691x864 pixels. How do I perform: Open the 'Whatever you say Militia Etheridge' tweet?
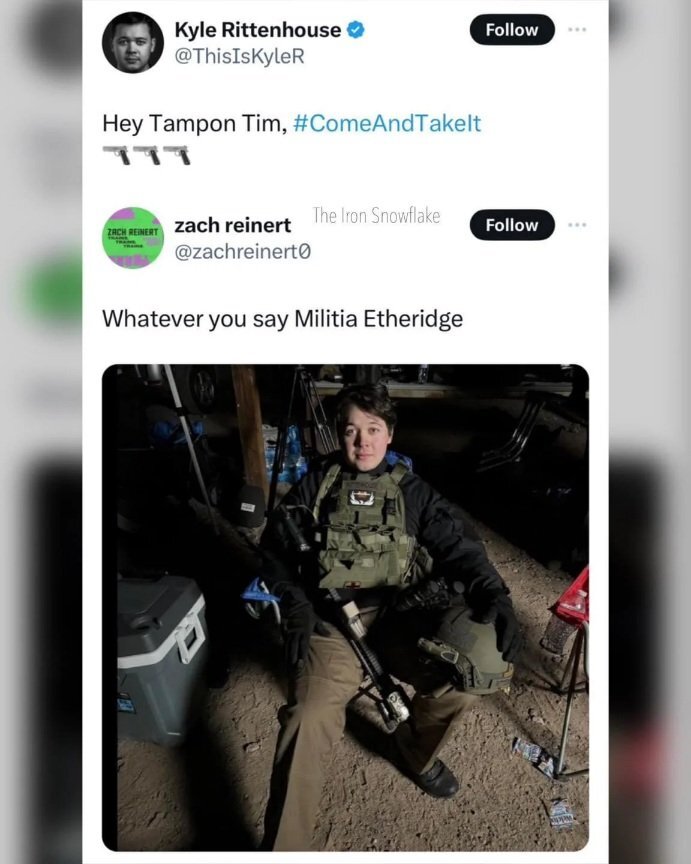283,319
